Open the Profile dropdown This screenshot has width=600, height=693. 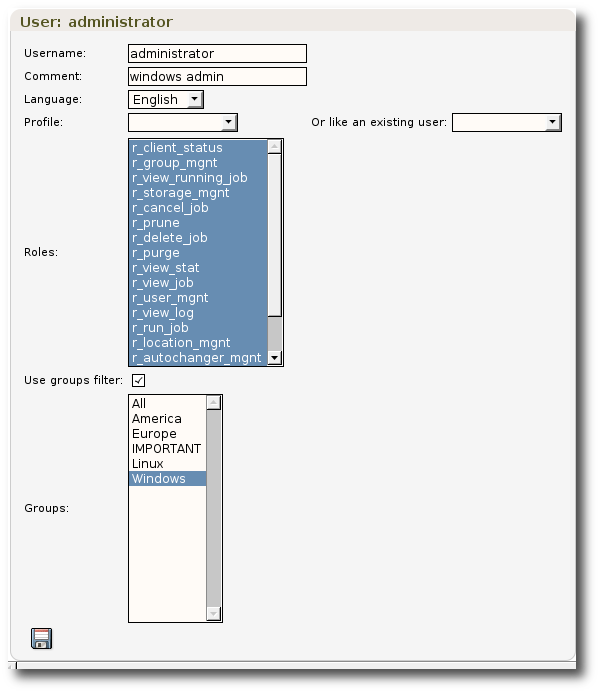[183, 122]
